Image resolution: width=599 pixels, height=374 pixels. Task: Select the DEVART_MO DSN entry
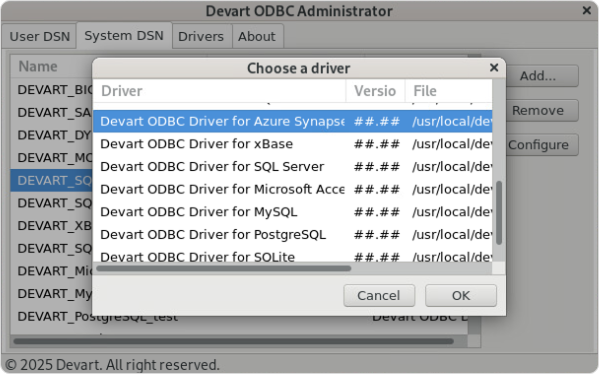(x=52, y=157)
